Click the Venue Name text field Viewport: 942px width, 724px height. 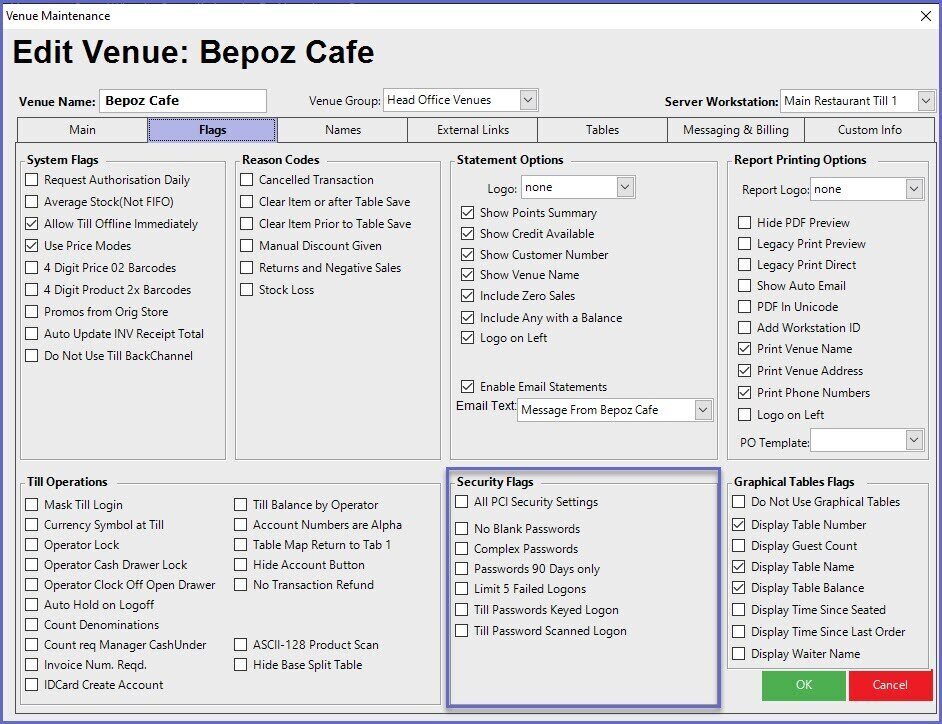tap(182, 101)
